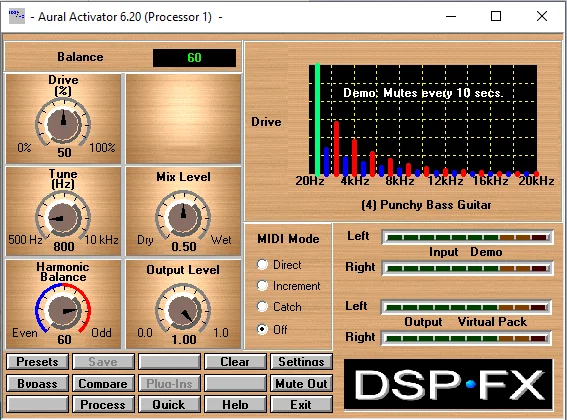The width and height of the screenshot is (567, 420).
Task: Click the green Balance value display
Action: click(195, 58)
